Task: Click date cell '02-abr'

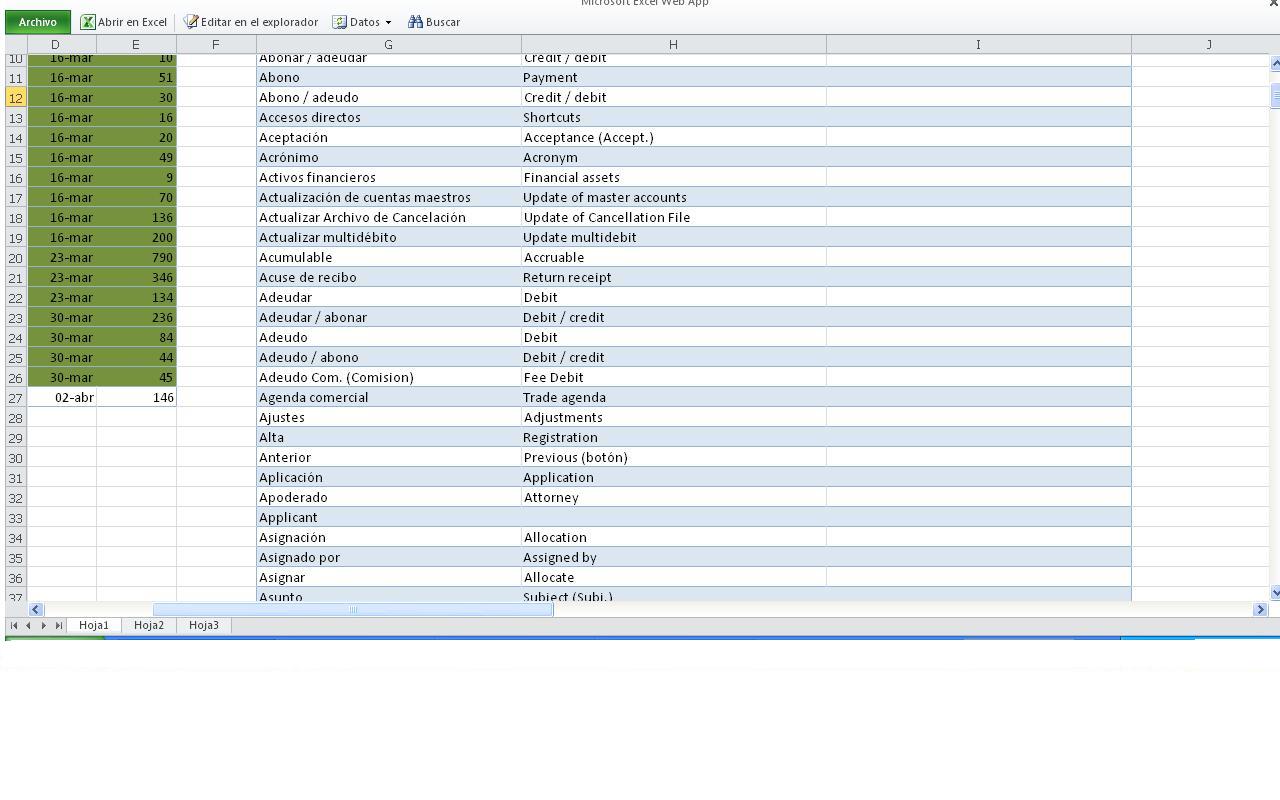Action: [x=62, y=397]
